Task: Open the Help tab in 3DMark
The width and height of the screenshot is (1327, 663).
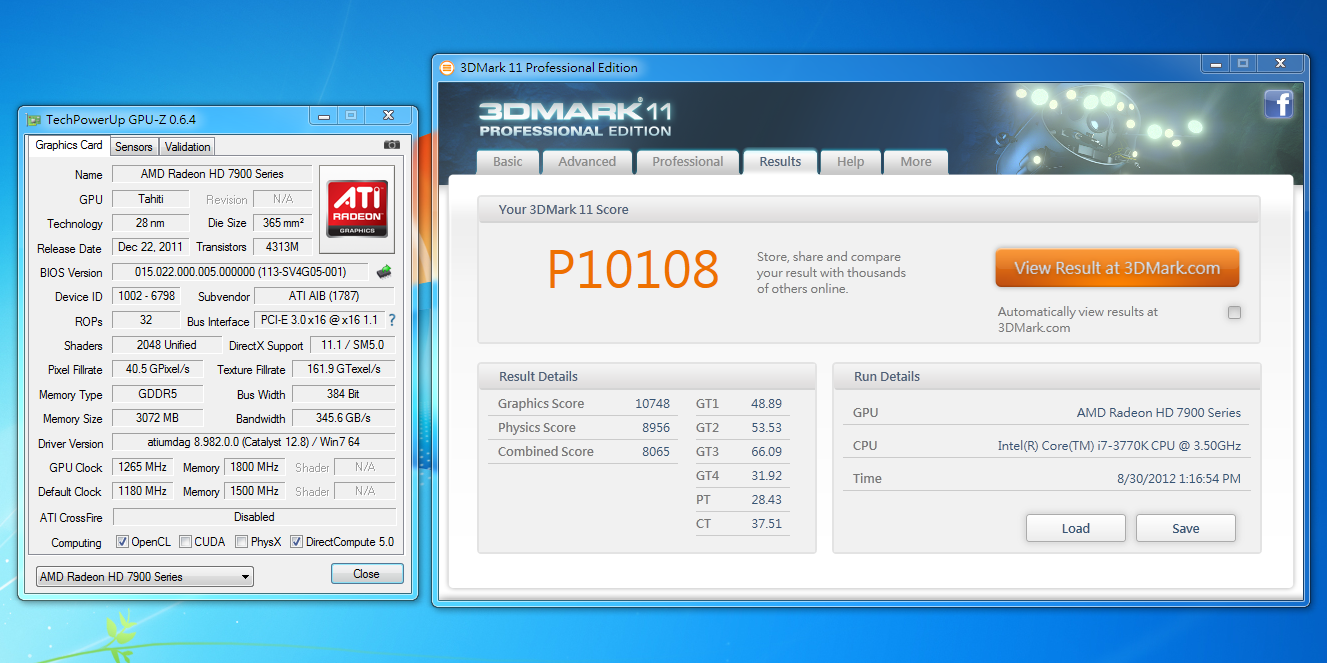Action: click(851, 162)
